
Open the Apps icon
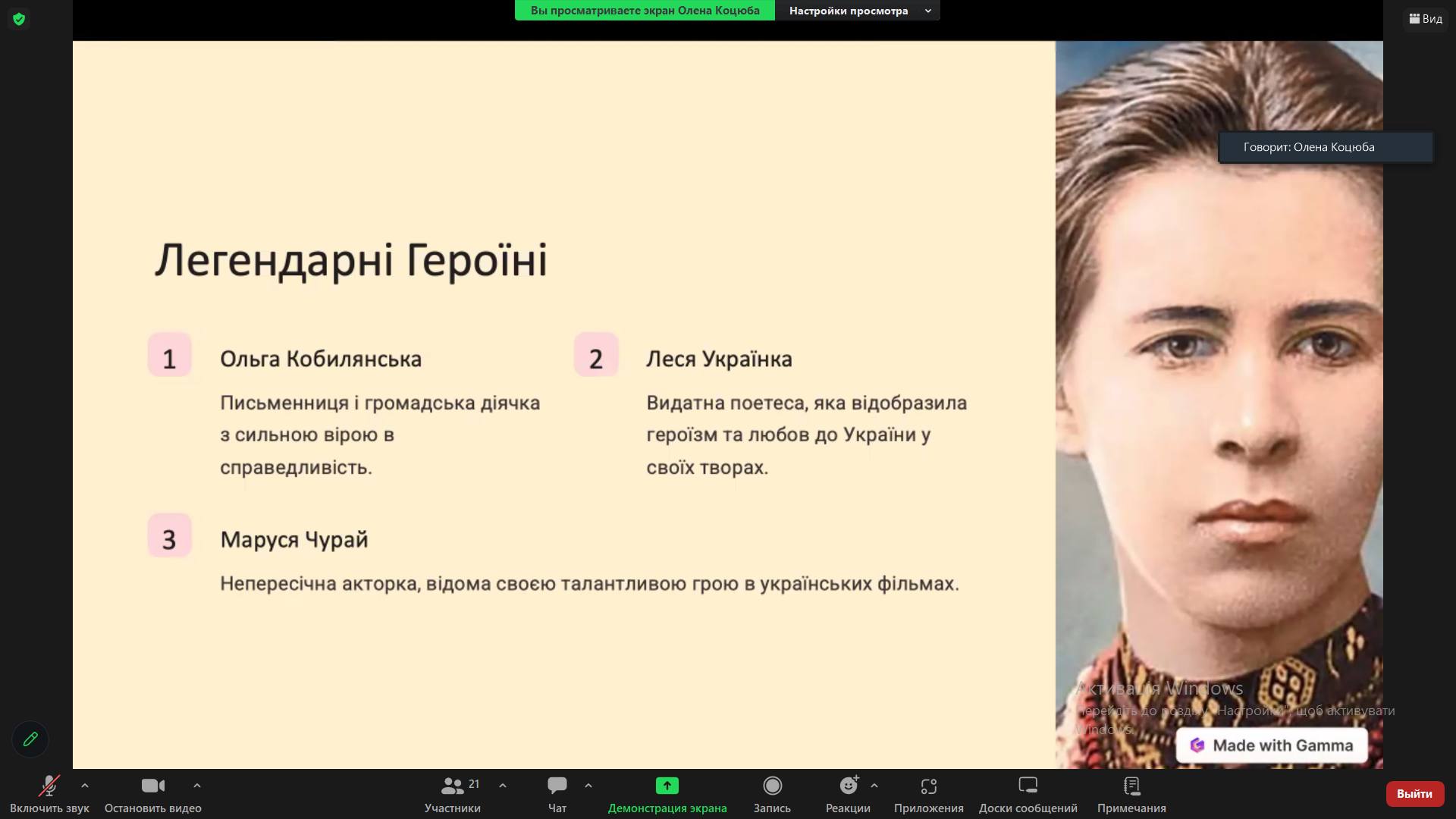coord(928,793)
